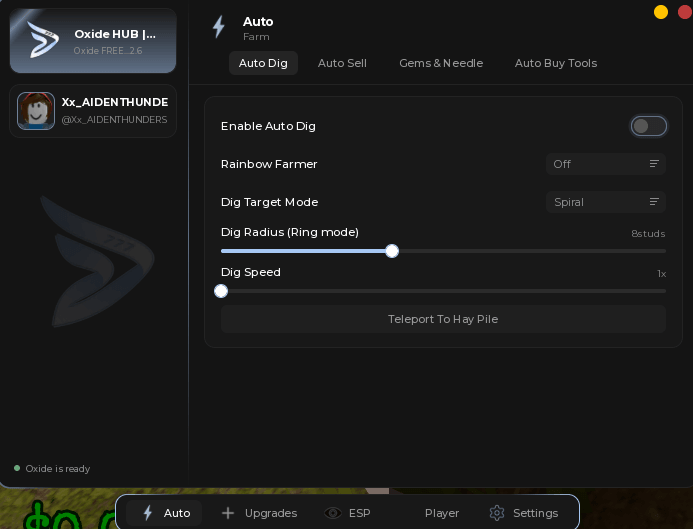Click the list icon in Rainbow Farmer dropdown
693x529 pixels.
point(654,164)
